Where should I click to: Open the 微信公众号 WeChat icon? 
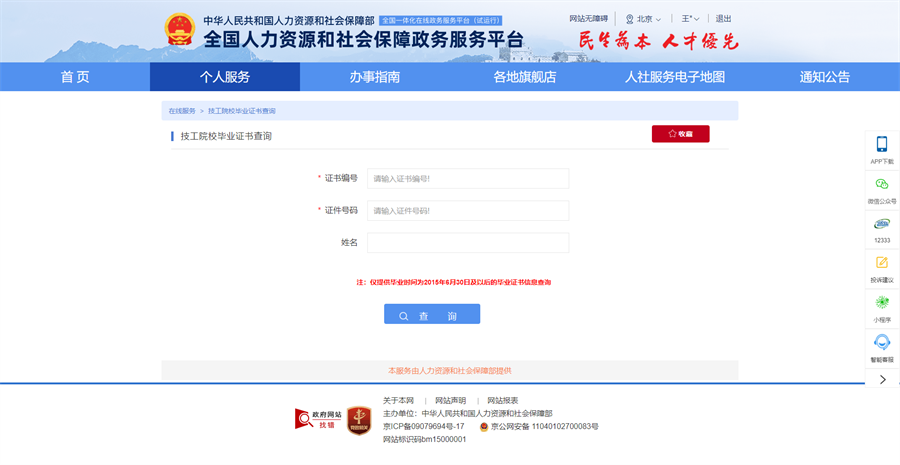[881, 185]
